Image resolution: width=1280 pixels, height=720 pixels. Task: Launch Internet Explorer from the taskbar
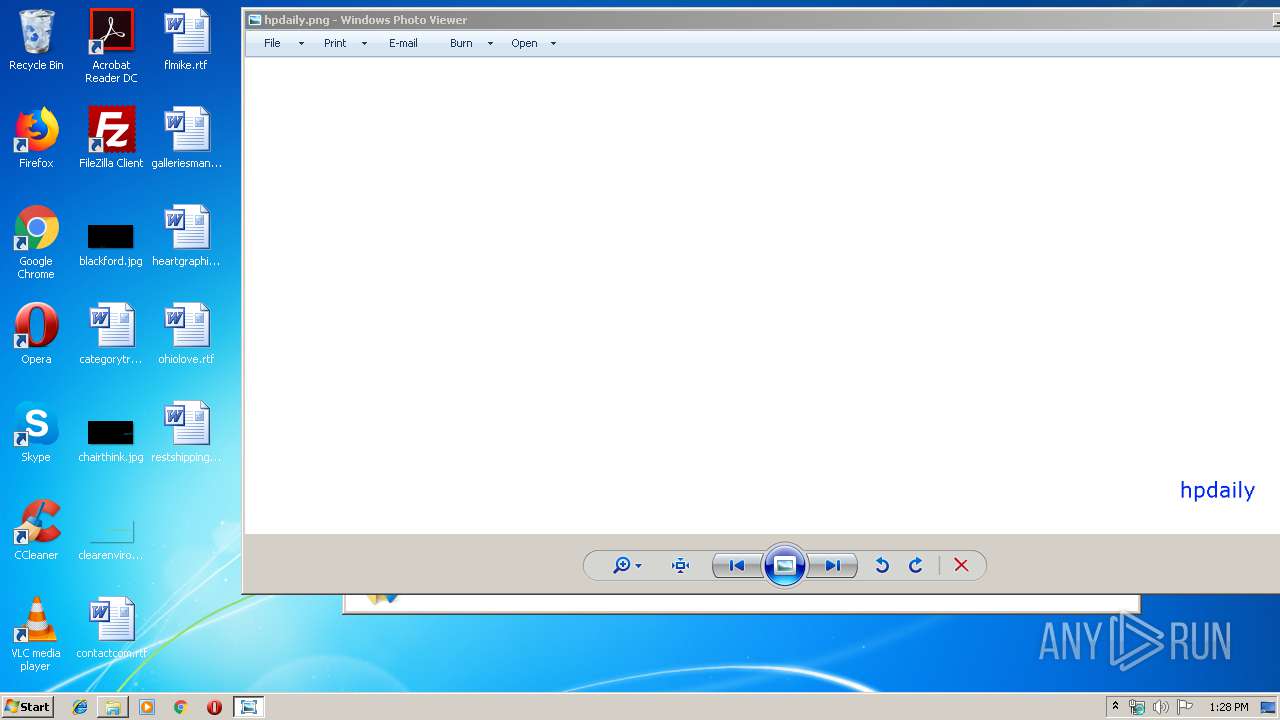(x=80, y=707)
